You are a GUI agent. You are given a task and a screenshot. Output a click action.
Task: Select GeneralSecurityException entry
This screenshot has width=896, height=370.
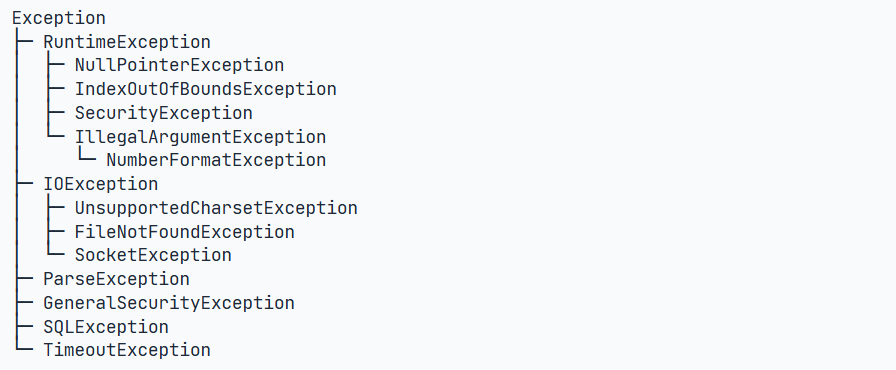169,303
